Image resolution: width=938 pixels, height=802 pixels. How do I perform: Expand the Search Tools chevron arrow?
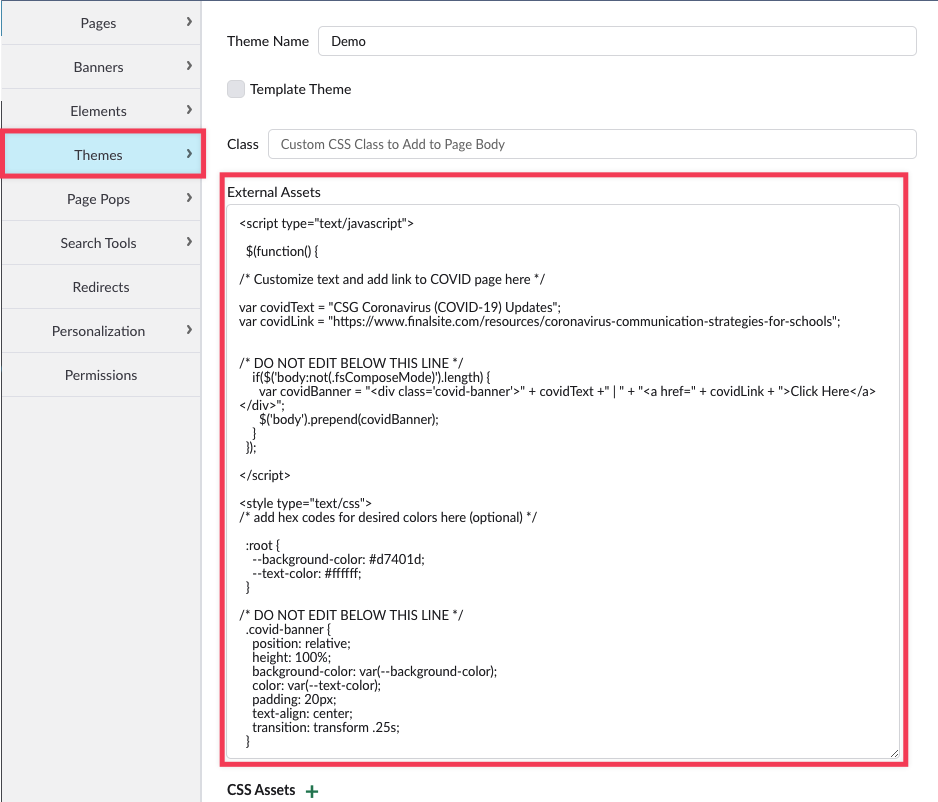pyautogui.click(x=189, y=242)
